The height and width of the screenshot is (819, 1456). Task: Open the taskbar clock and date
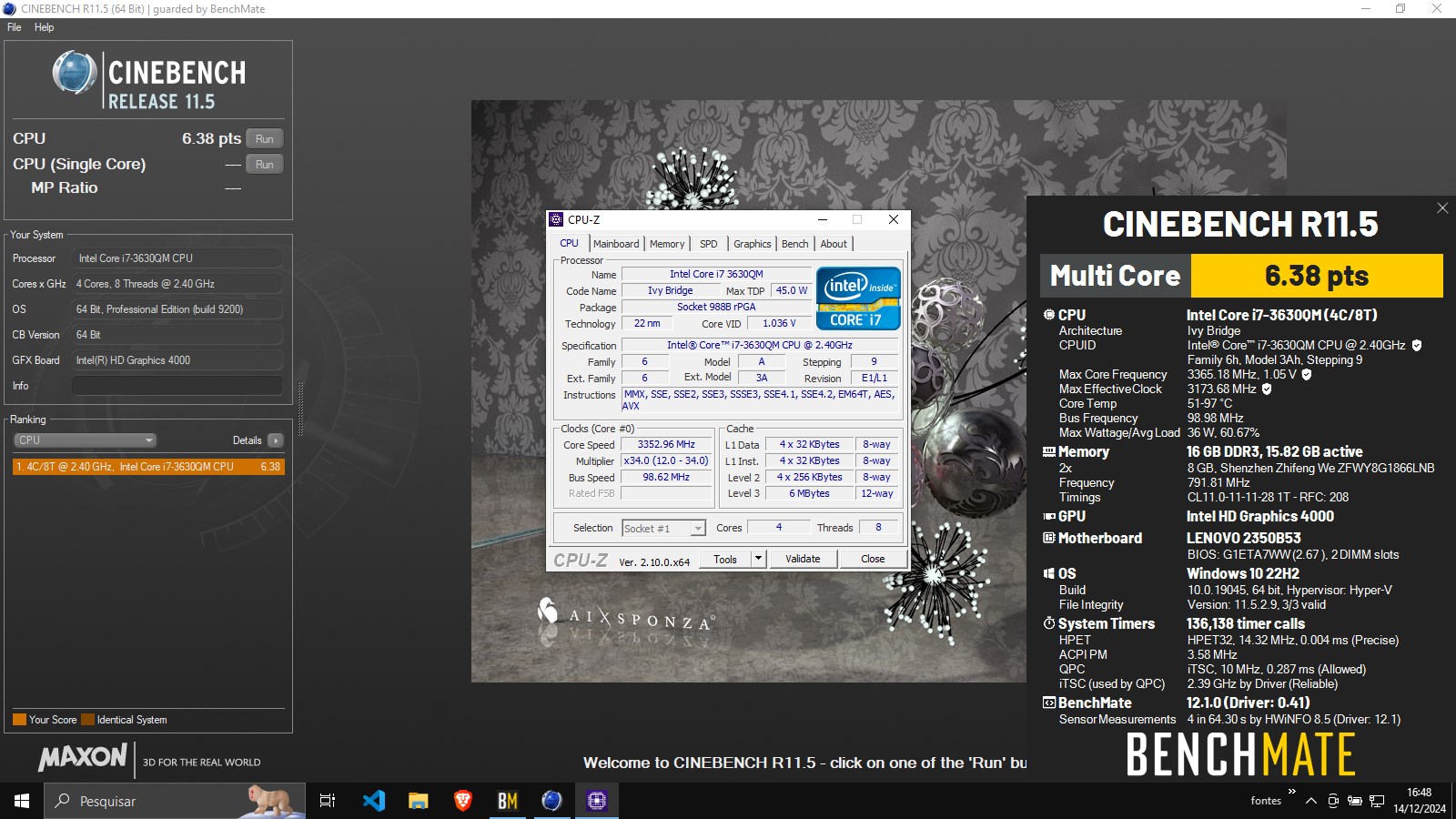click(x=1419, y=801)
